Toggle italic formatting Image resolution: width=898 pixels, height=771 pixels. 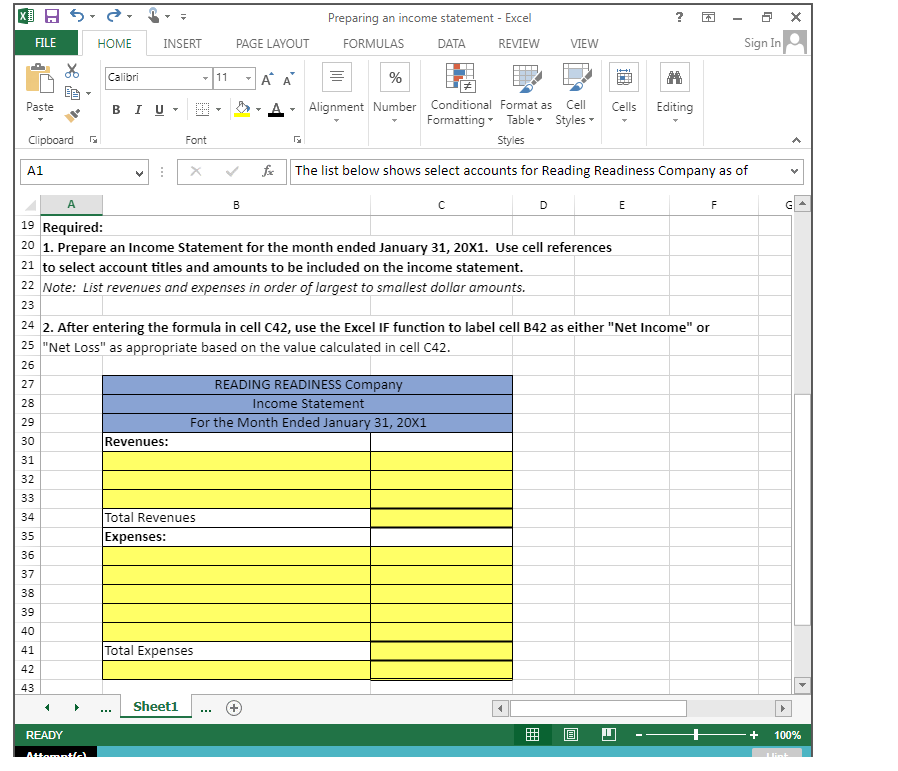click(137, 109)
